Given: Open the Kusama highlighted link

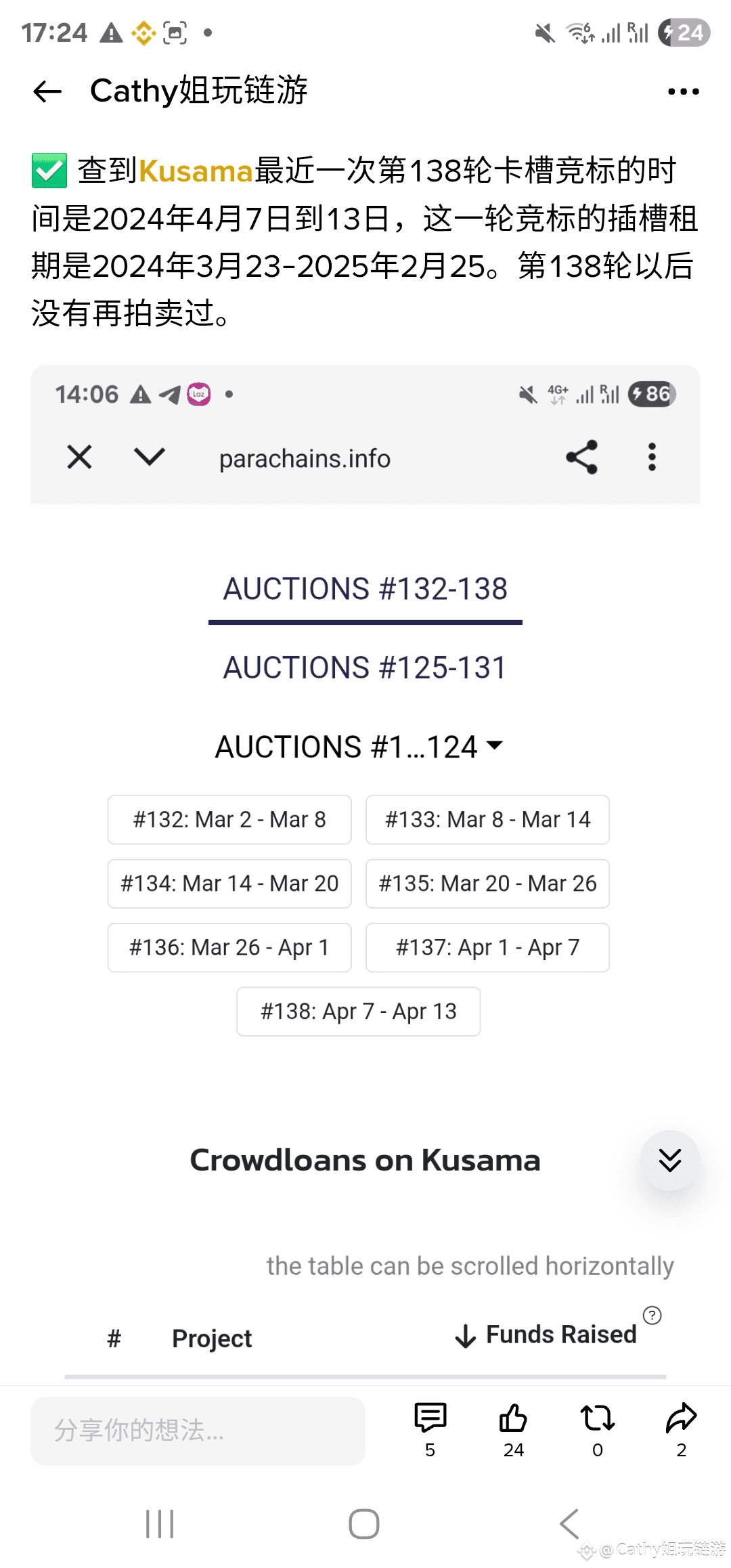Looking at the screenshot, I should pyautogui.click(x=196, y=171).
